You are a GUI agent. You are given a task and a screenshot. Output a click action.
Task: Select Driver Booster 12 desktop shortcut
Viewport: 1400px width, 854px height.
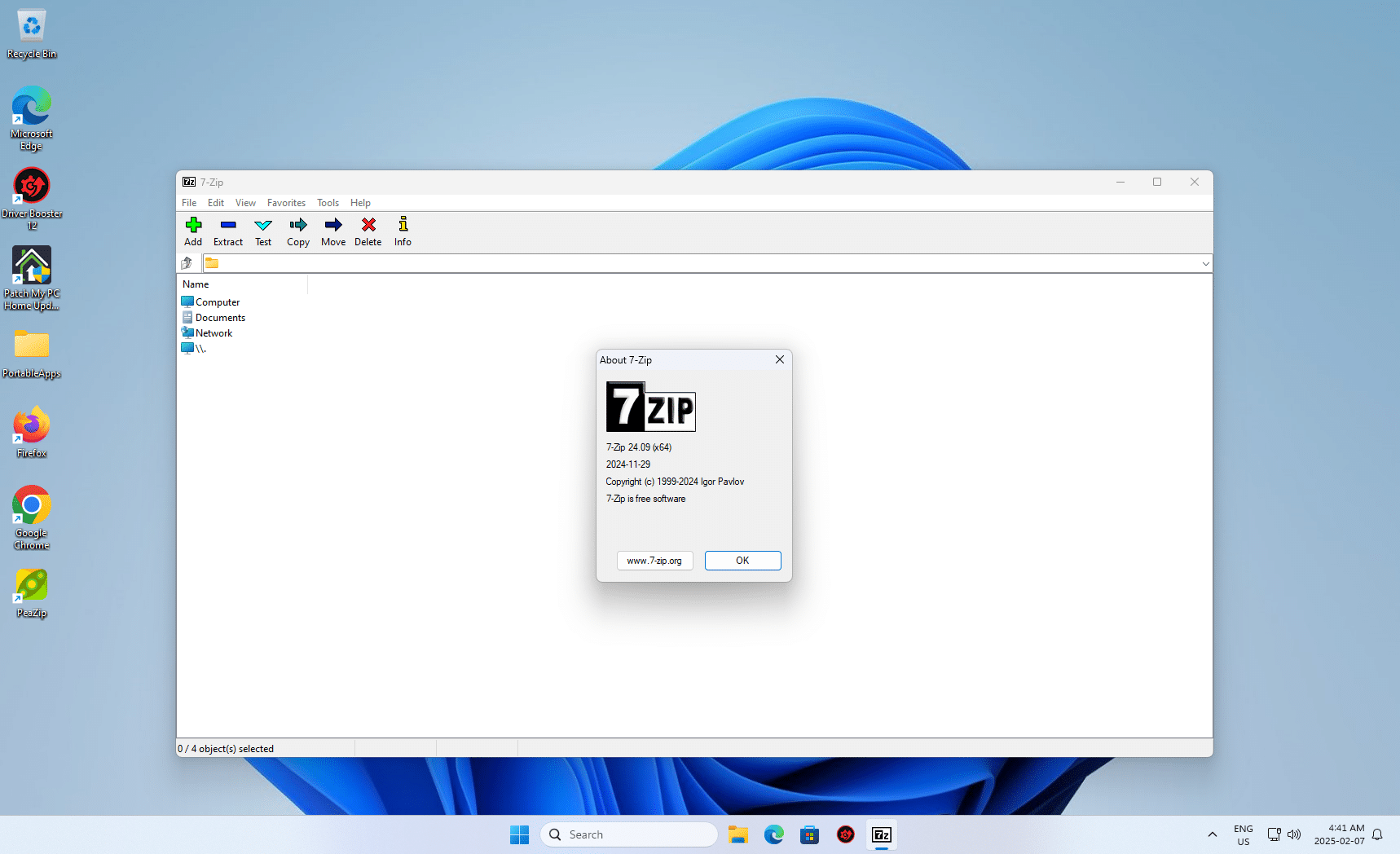tap(32, 199)
